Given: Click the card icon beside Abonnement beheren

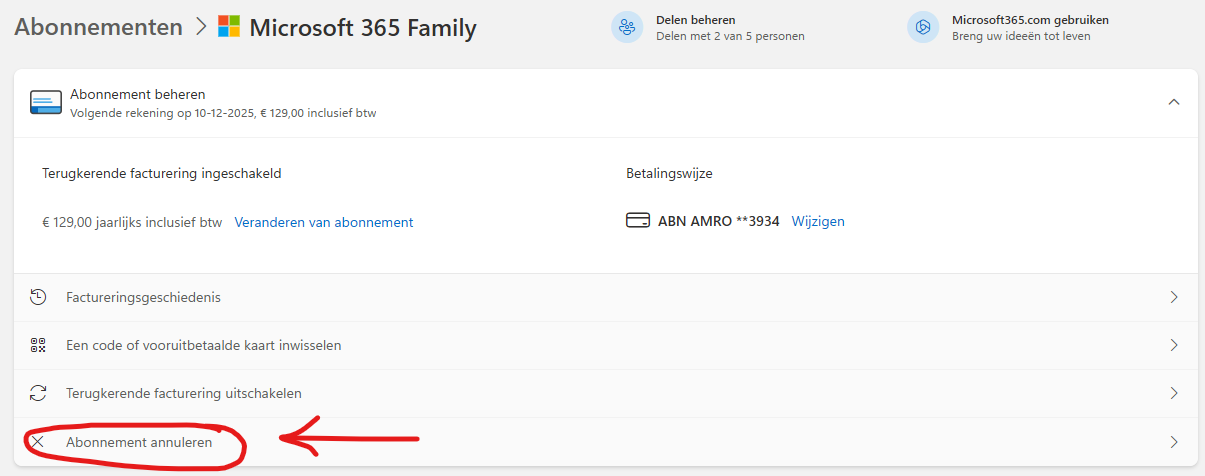Looking at the screenshot, I should click(x=45, y=103).
